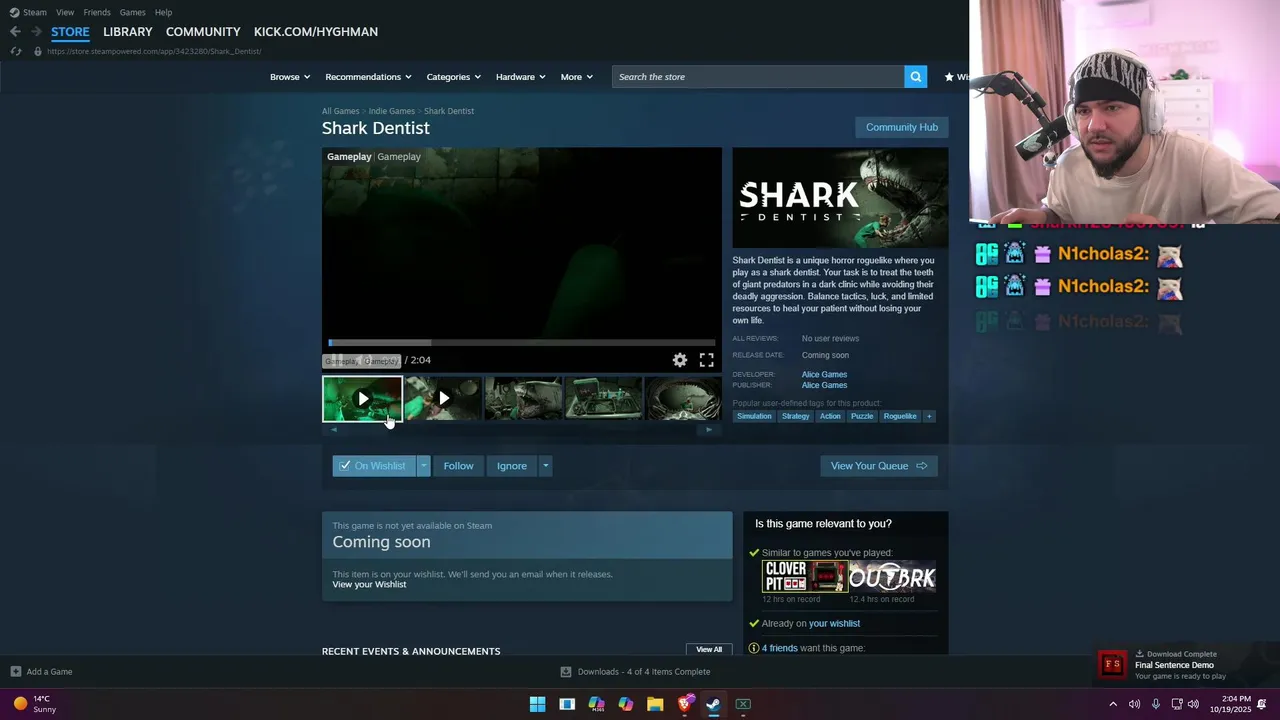Open the KICK.COM/HYGHMAN profile tab
1280x720 pixels.
click(x=316, y=32)
